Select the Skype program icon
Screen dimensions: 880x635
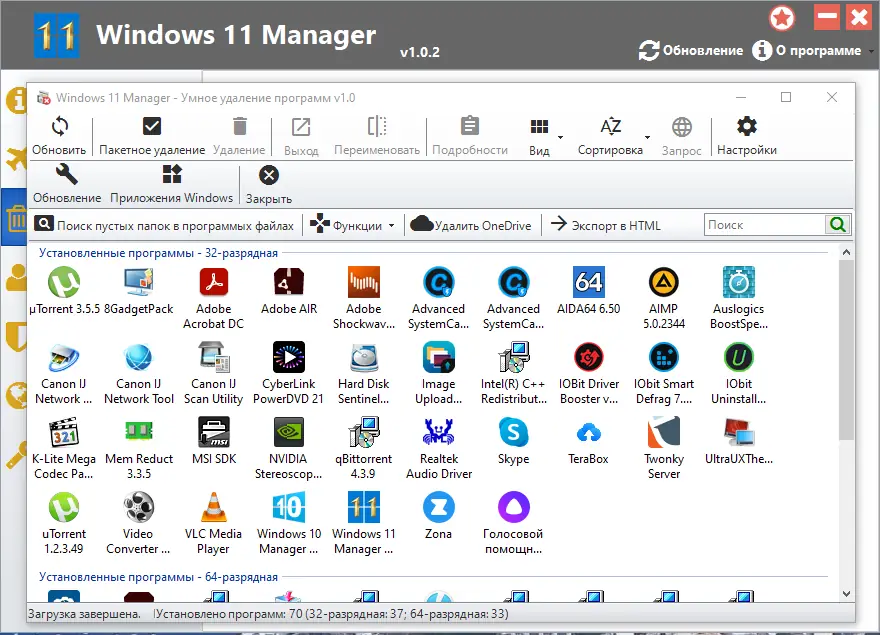click(x=514, y=432)
